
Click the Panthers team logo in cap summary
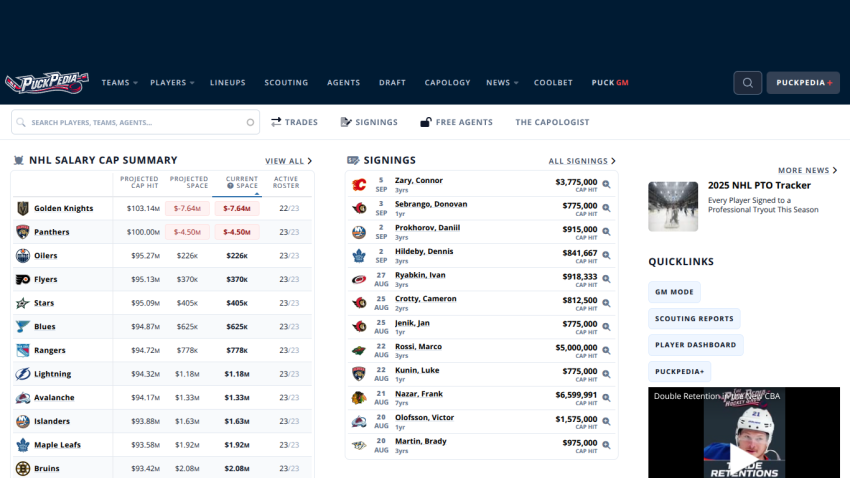coord(22,232)
